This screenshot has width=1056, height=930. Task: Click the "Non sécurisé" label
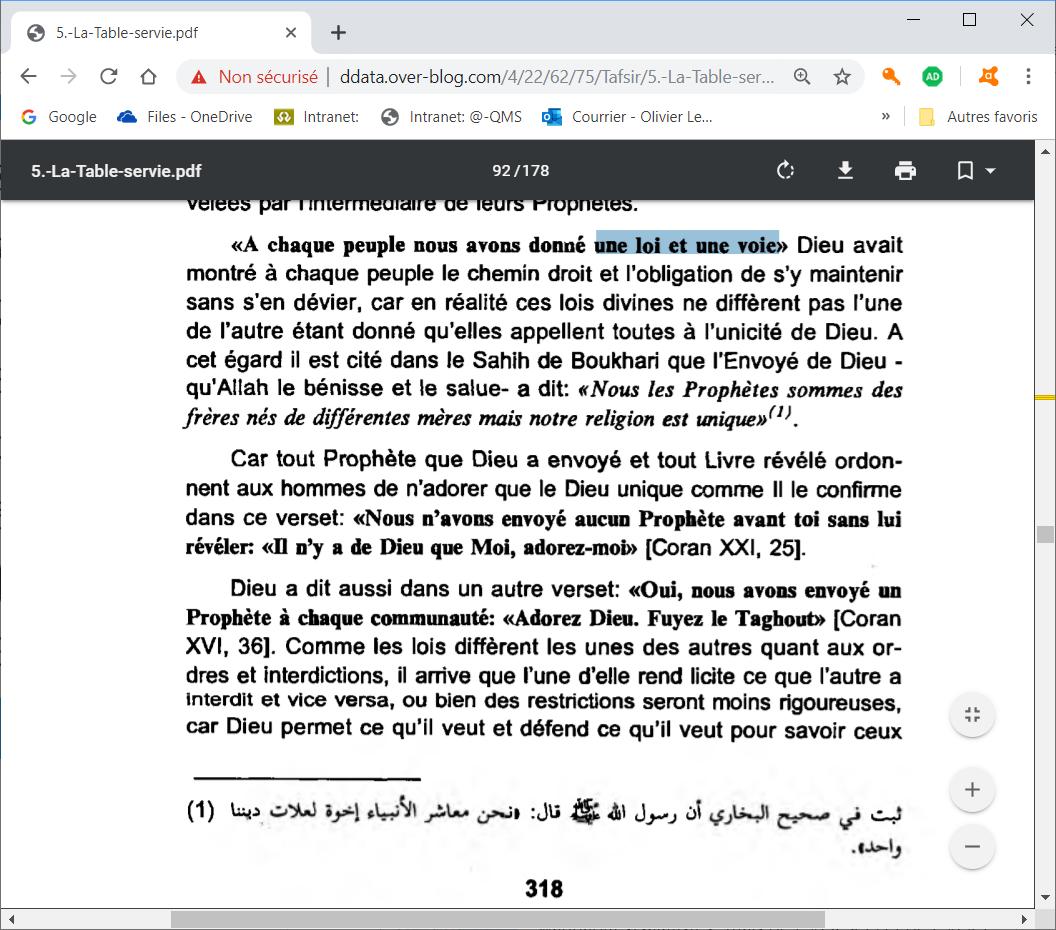coord(268,77)
